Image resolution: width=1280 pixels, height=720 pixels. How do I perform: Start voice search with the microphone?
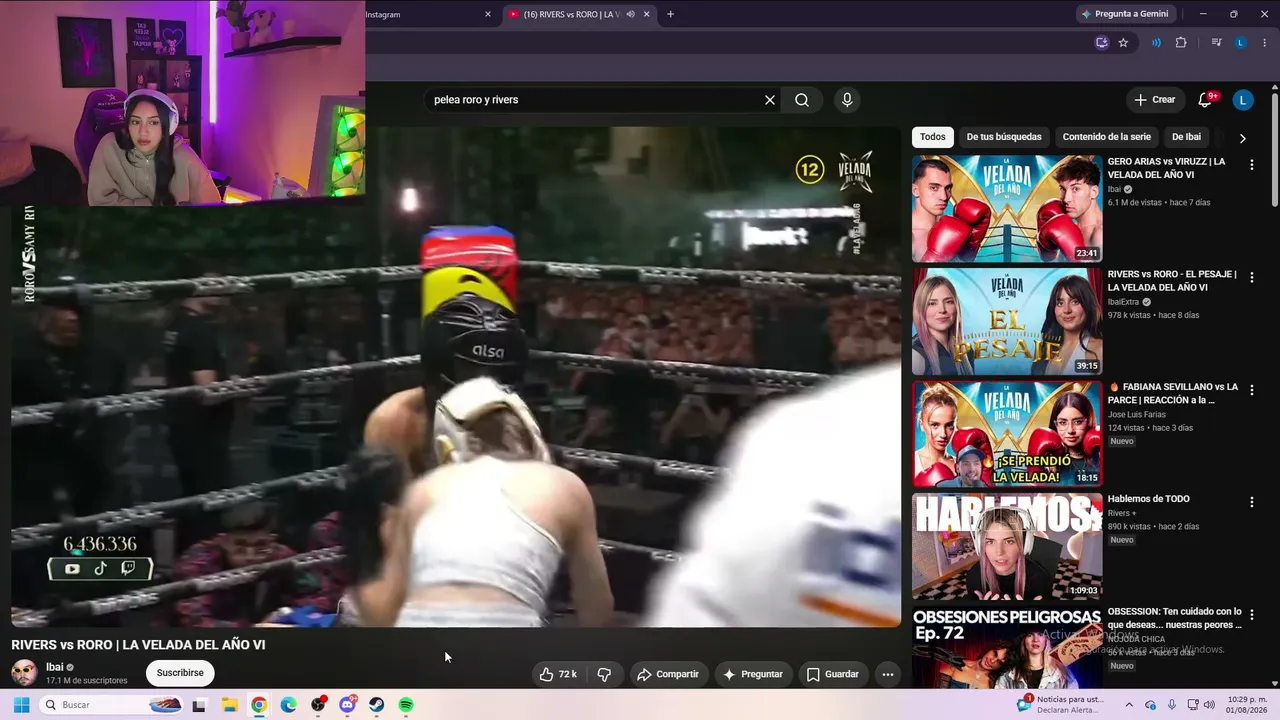coord(847,100)
